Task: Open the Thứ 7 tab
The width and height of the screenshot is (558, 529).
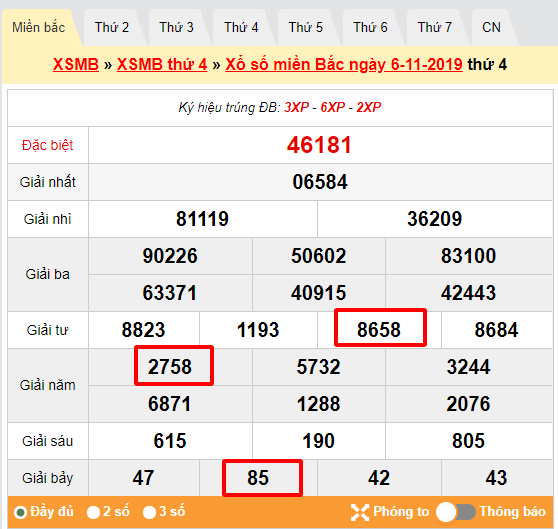Action: tap(435, 28)
